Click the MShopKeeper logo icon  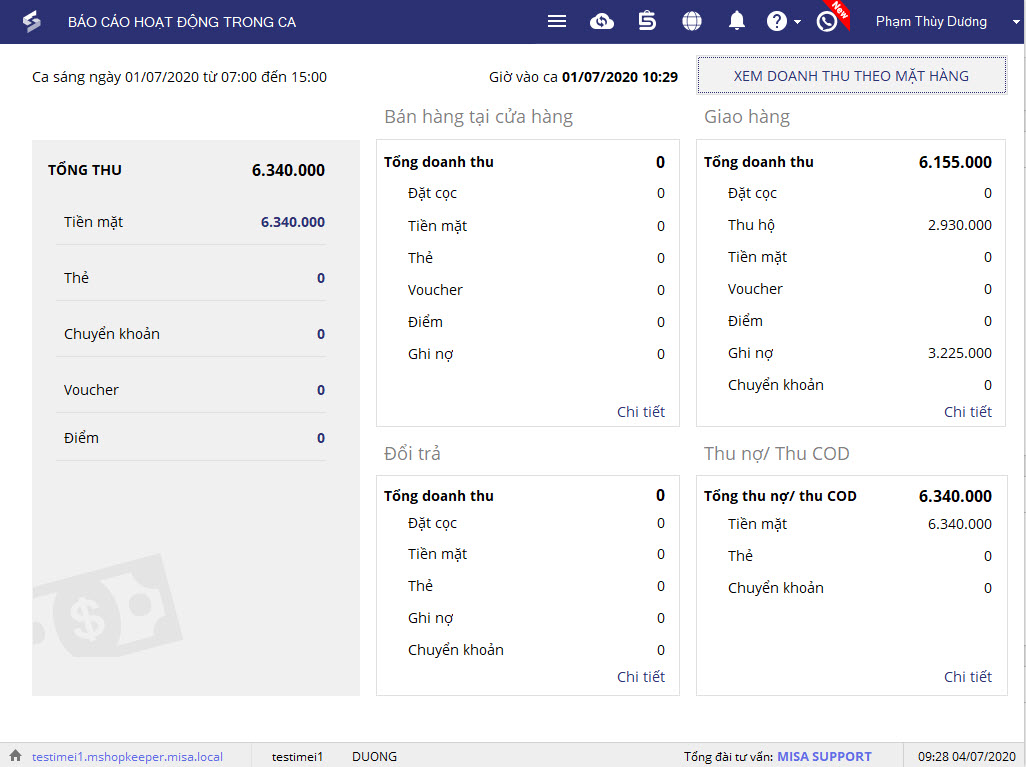point(31,22)
